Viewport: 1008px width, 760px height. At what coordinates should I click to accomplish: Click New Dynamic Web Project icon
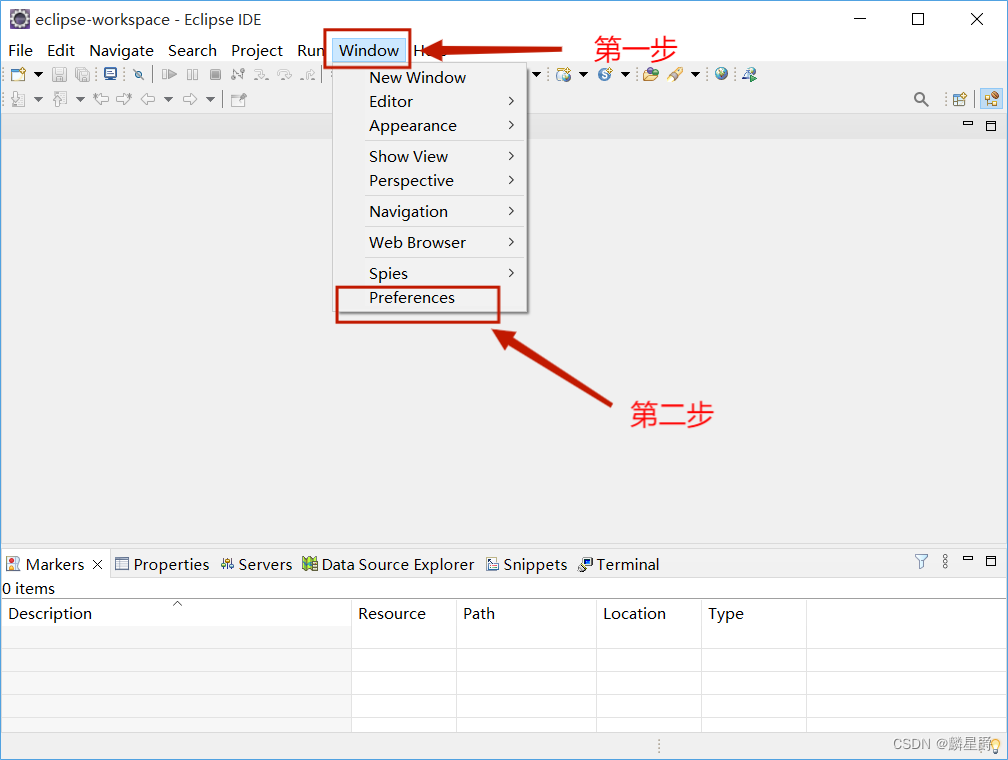click(x=563, y=75)
